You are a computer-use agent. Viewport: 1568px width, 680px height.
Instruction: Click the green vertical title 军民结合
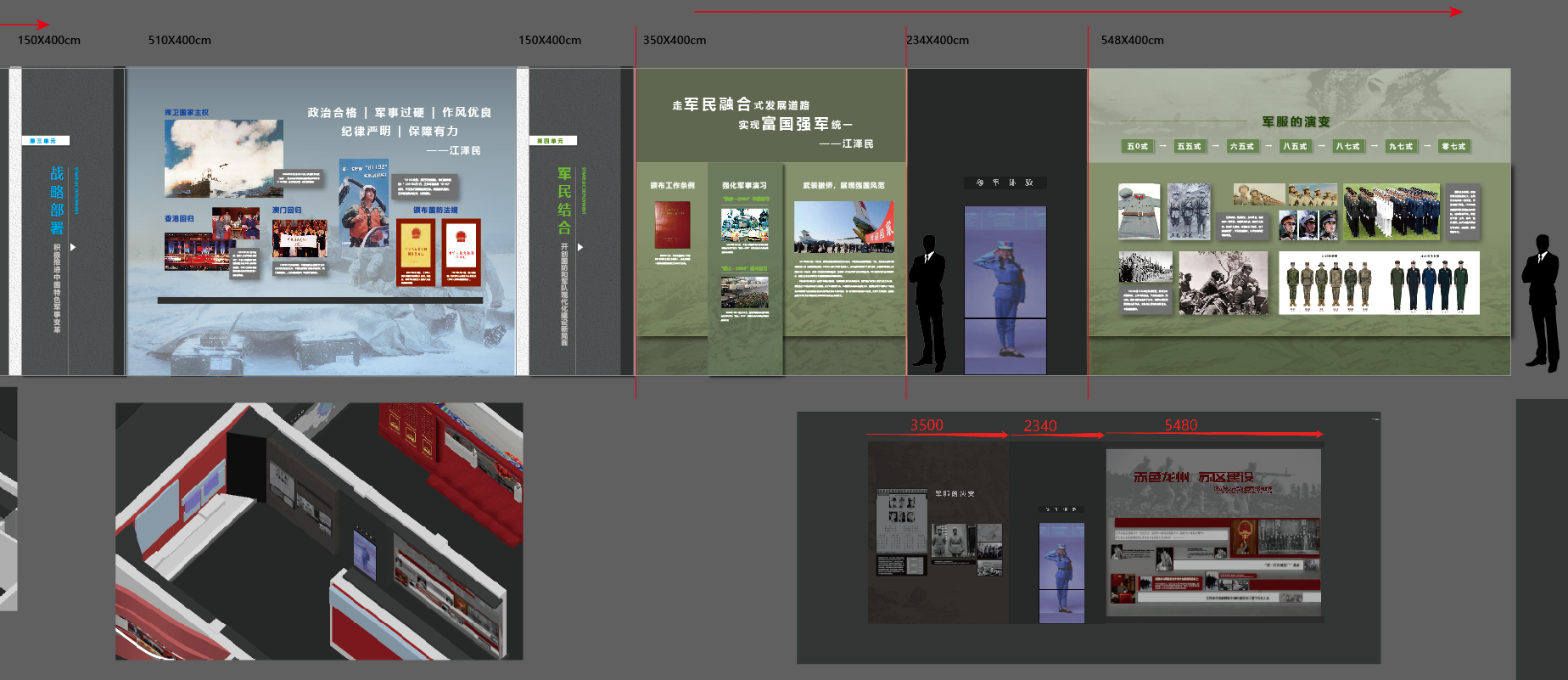[x=564, y=200]
